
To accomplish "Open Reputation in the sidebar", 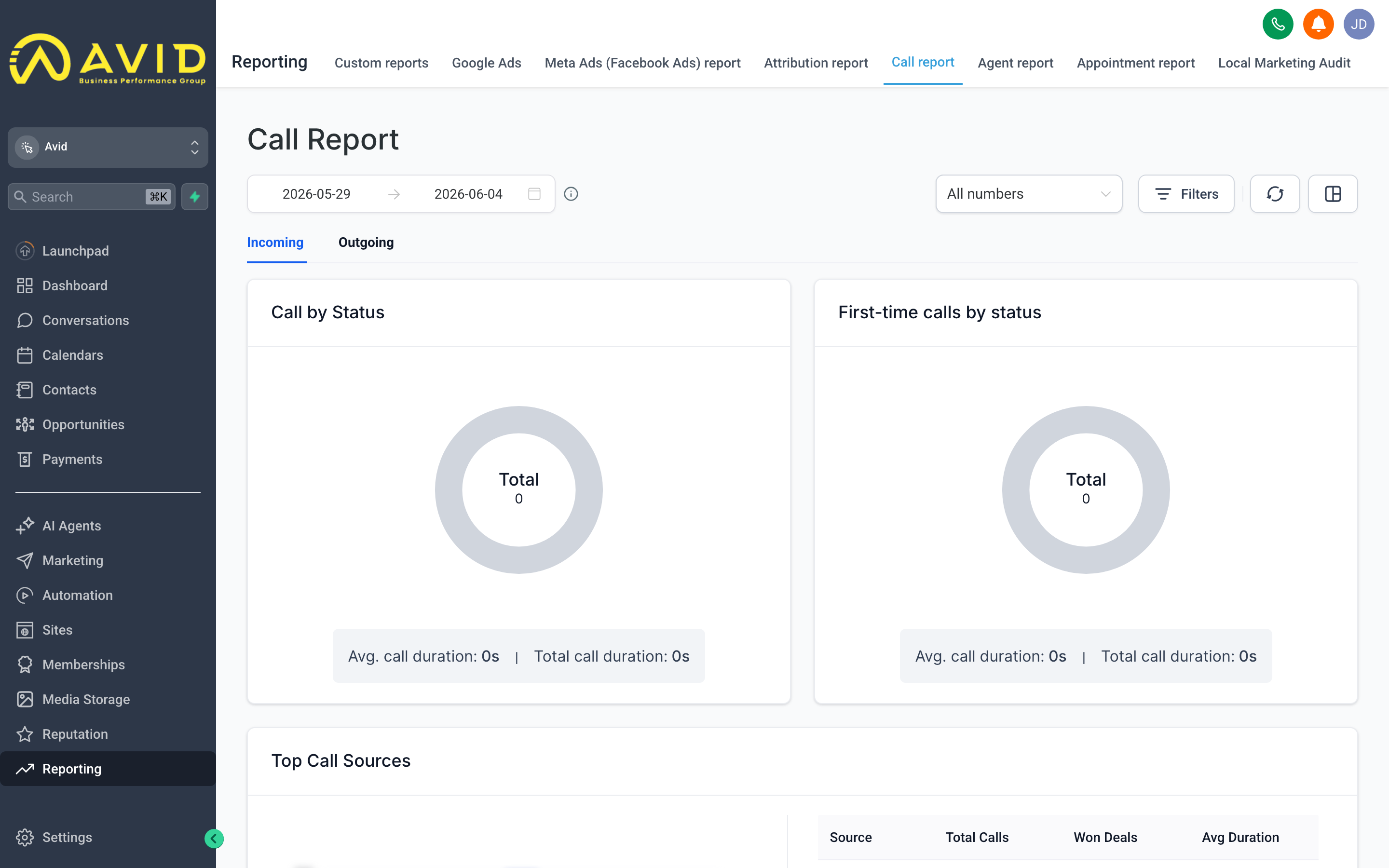I will 108,734.
